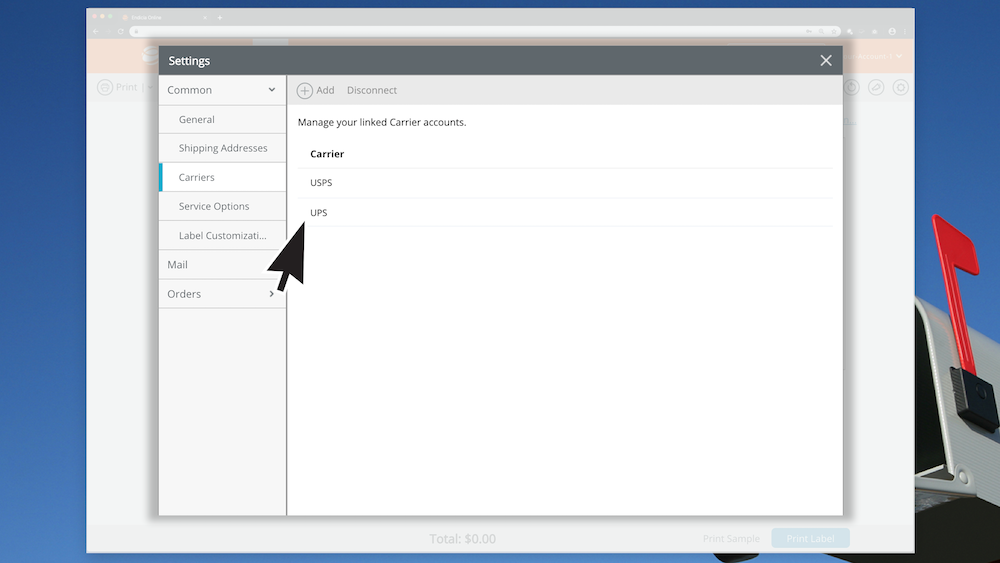Screen dimensions: 1000x563
Task: Open Label Customization settings
Action: [223, 236]
